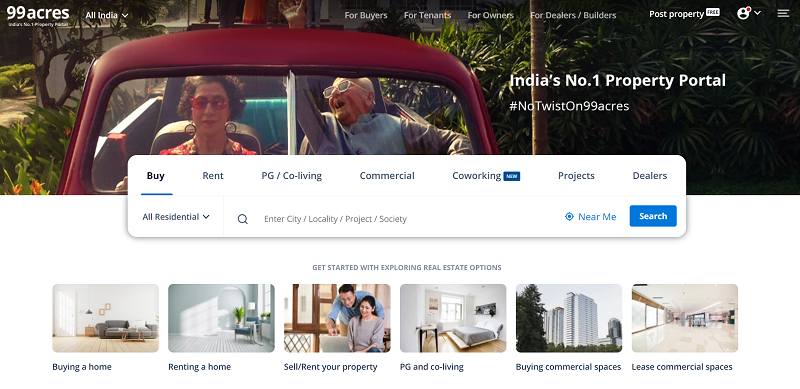Click the Near Me link
The image size is (800, 389).
590,216
